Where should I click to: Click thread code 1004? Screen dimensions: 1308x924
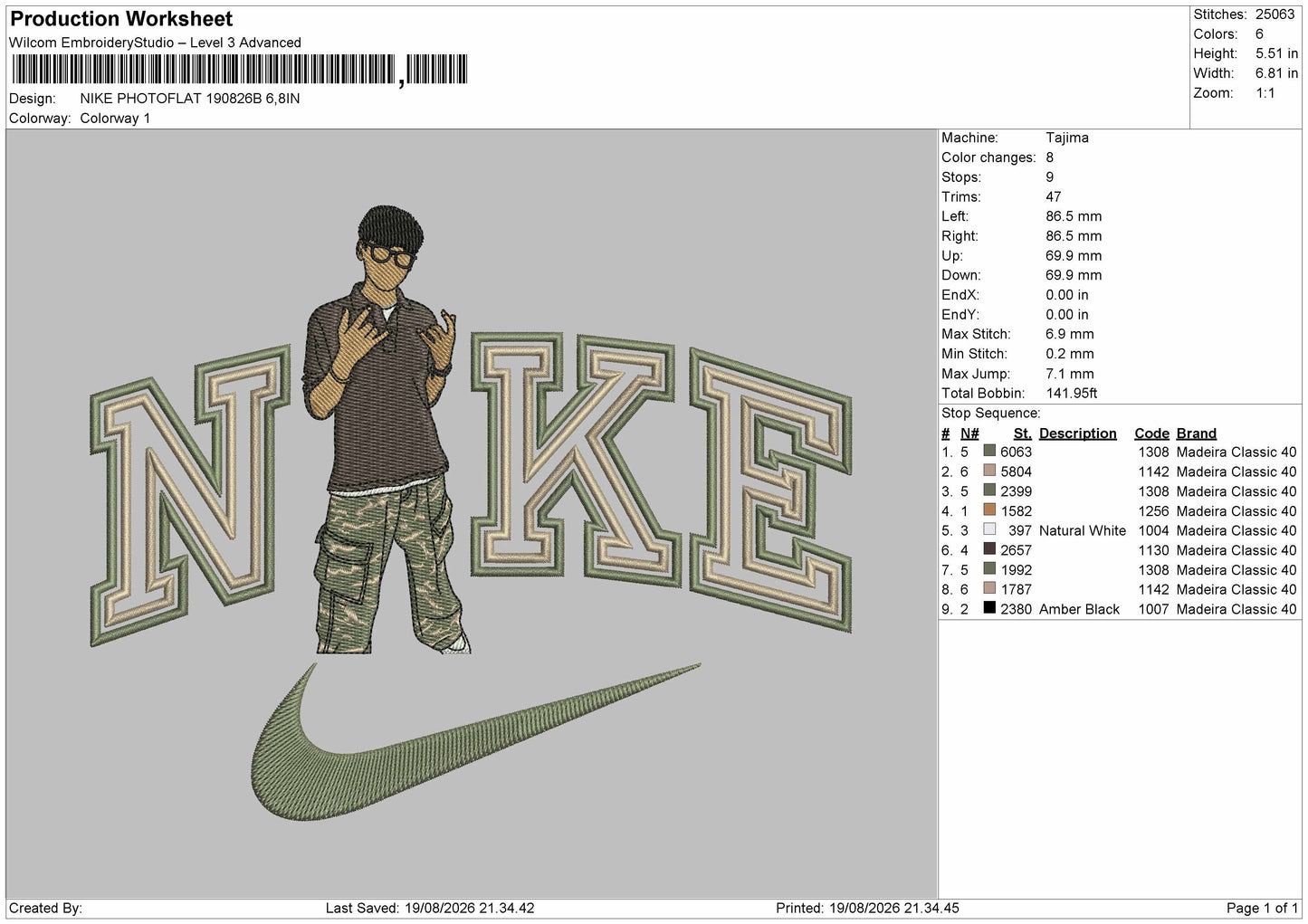click(1153, 531)
